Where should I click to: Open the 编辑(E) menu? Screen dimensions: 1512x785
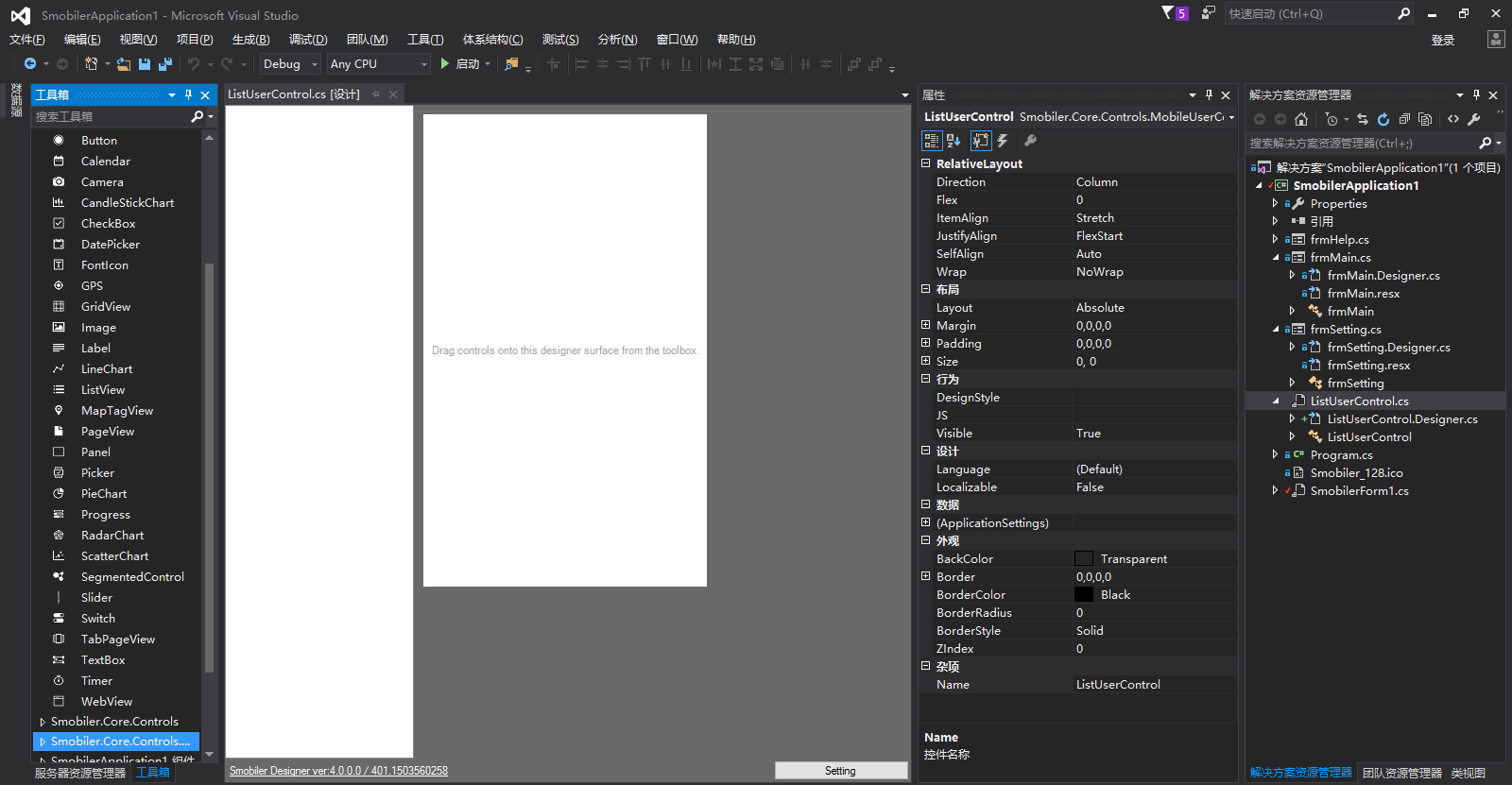(82, 39)
